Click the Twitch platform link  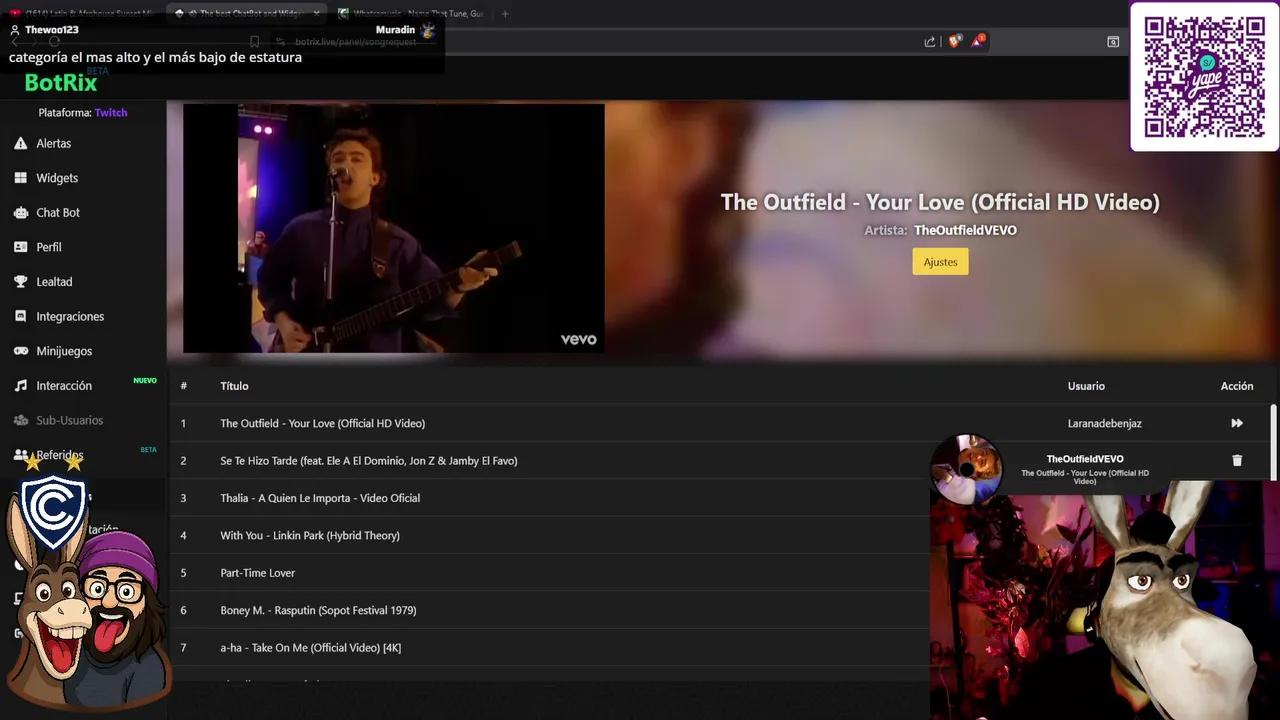[x=111, y=113]
